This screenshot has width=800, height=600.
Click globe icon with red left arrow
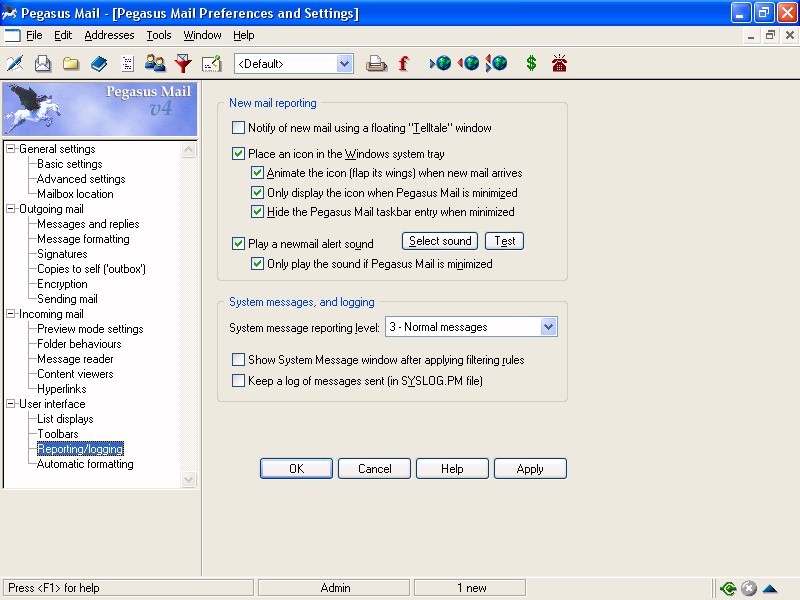coord(468,63)
